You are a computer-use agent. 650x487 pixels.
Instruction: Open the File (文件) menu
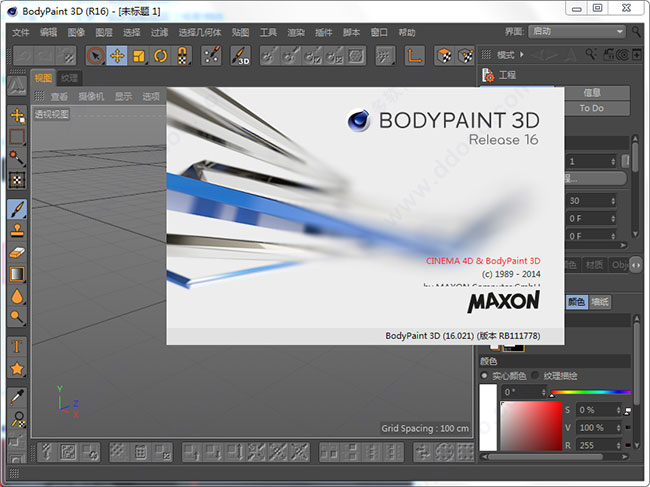(x=21, y=32)
